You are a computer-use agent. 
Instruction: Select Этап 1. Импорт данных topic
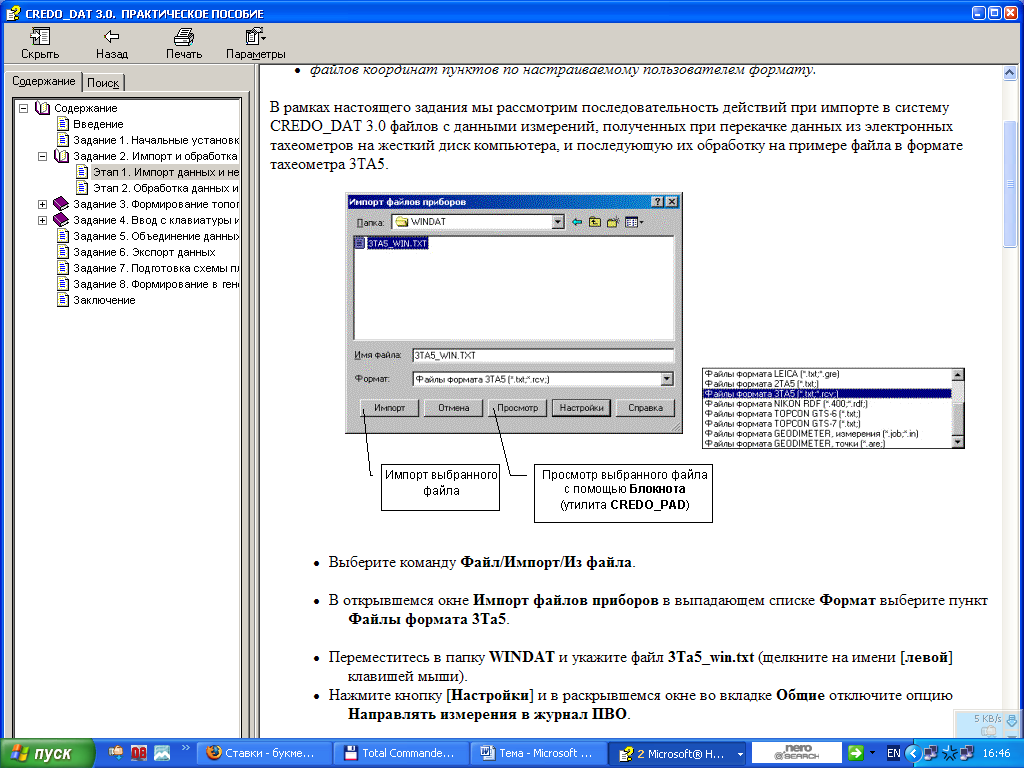166,172
